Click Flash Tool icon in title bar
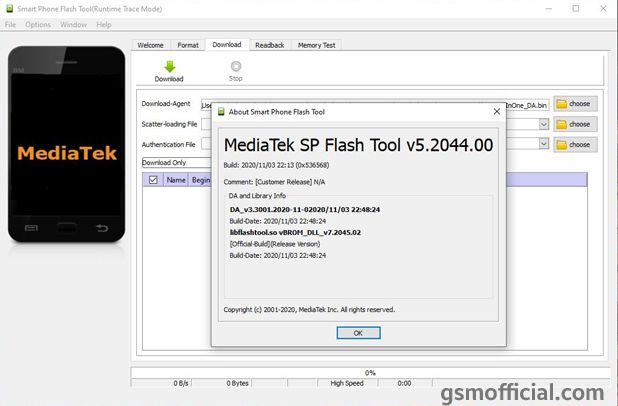The width and height of the screenshot is (618, 406). coord(9,9)
